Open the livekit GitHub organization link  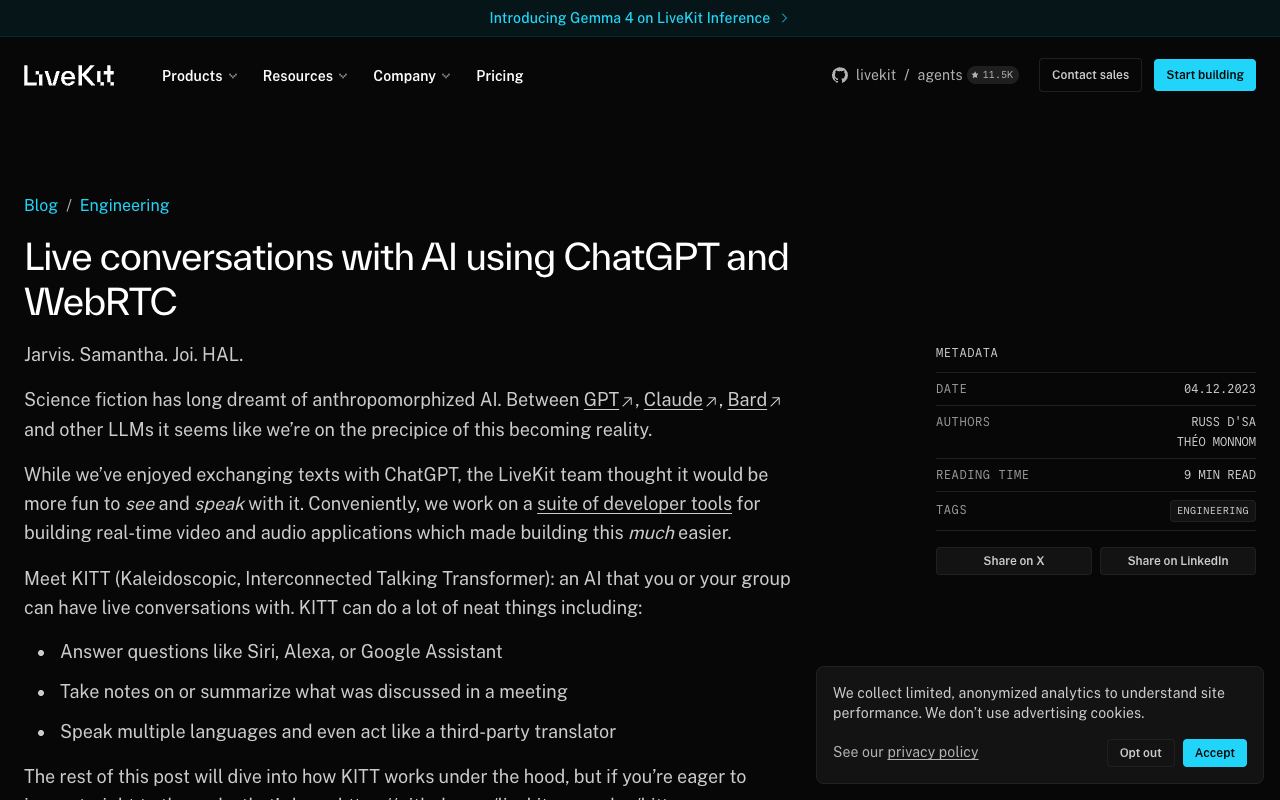coord(876,75)
